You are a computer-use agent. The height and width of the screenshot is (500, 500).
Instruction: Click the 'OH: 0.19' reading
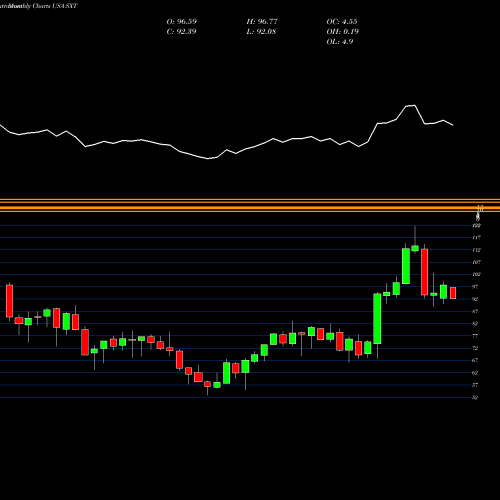coord(342,32)
